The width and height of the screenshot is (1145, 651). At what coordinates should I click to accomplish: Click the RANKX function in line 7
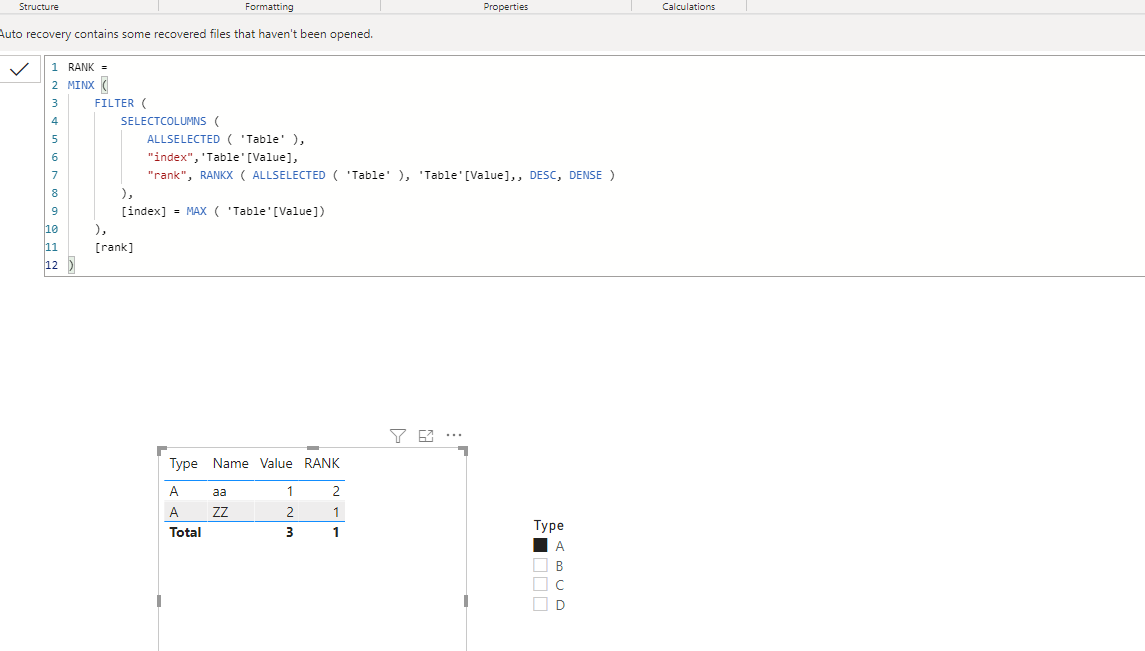(x=217, y=175)
